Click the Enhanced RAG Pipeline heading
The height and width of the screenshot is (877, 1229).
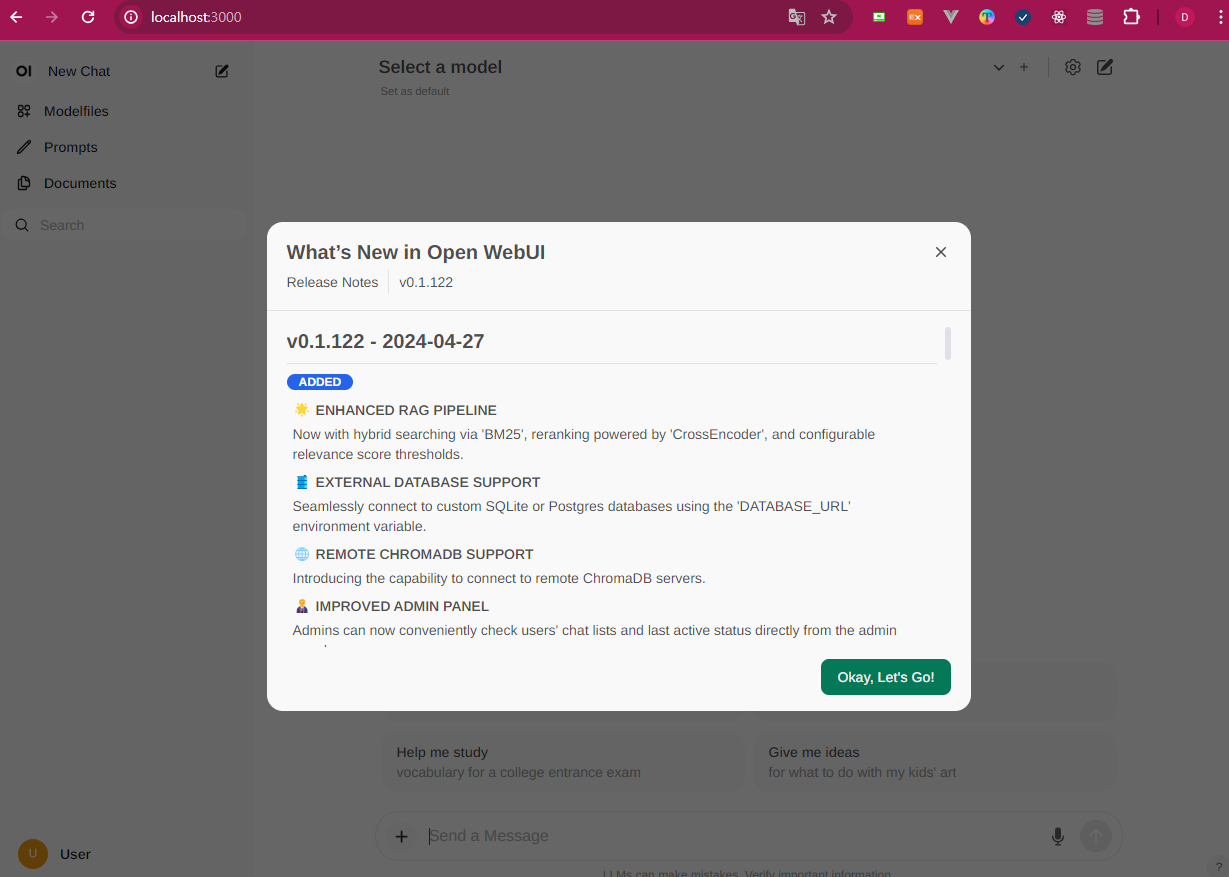(406, 410)
